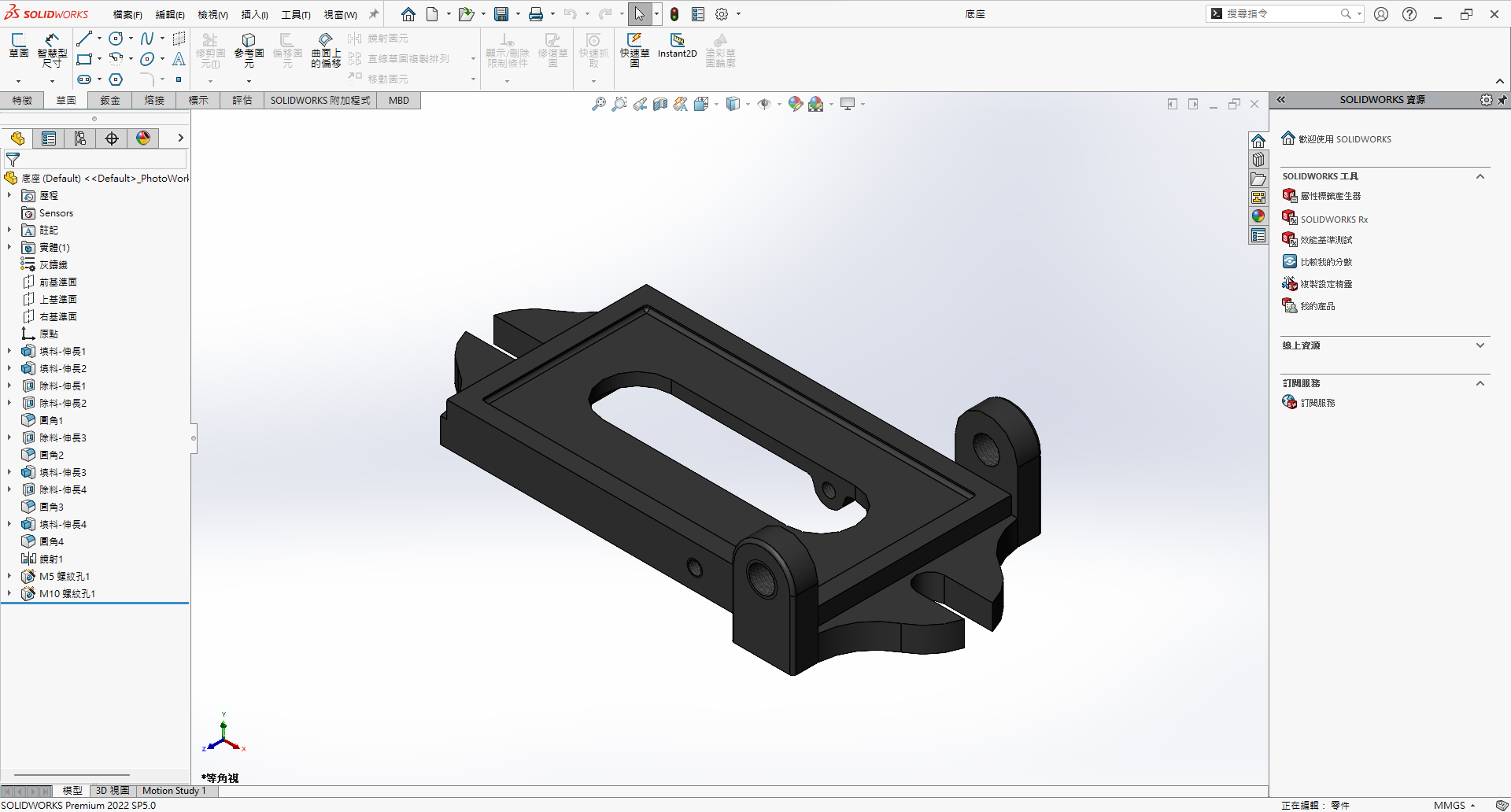Viewport: 1511px width, 812px height.
Task: Expand the 填料-伸長1 feature node
Action: 9,351
